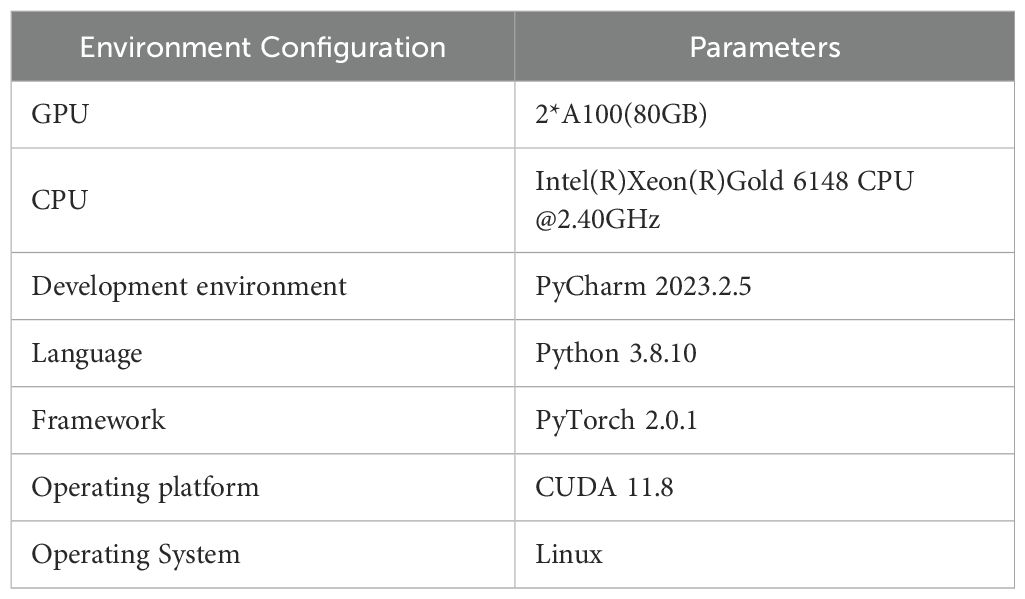Select the 3.8.10 version number
This screenshot has width=1025, height=599.
coord(661,353)
